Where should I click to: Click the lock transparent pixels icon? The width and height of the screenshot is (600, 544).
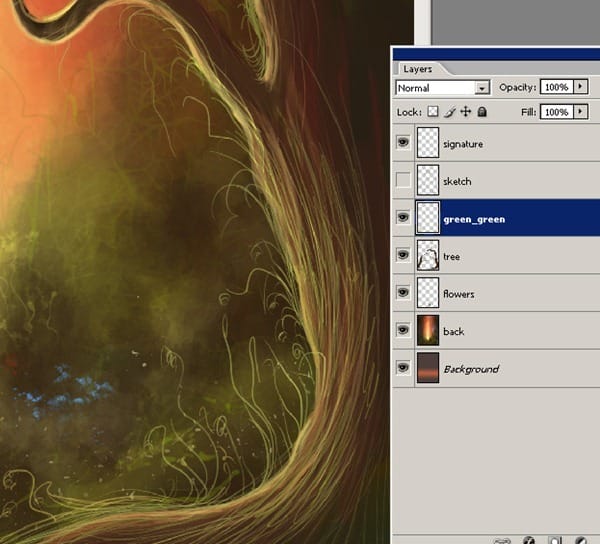pos(433,112)
